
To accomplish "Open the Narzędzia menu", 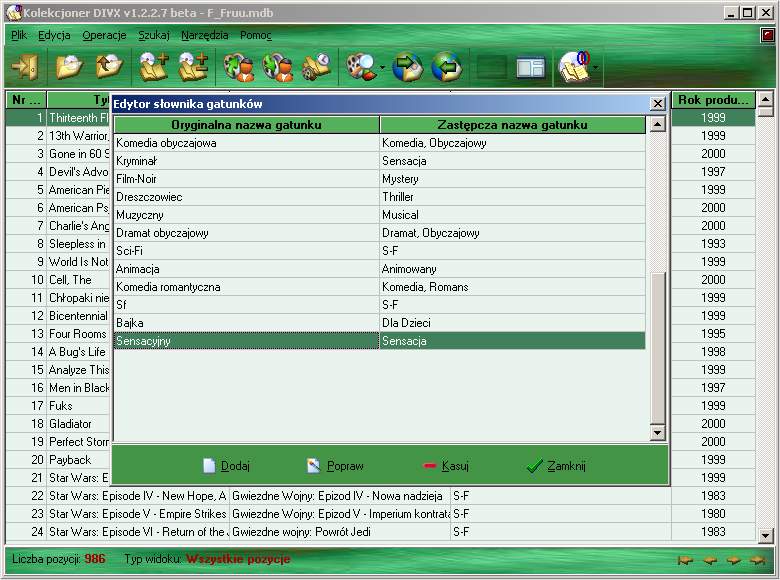I will [x=204, y=35].
